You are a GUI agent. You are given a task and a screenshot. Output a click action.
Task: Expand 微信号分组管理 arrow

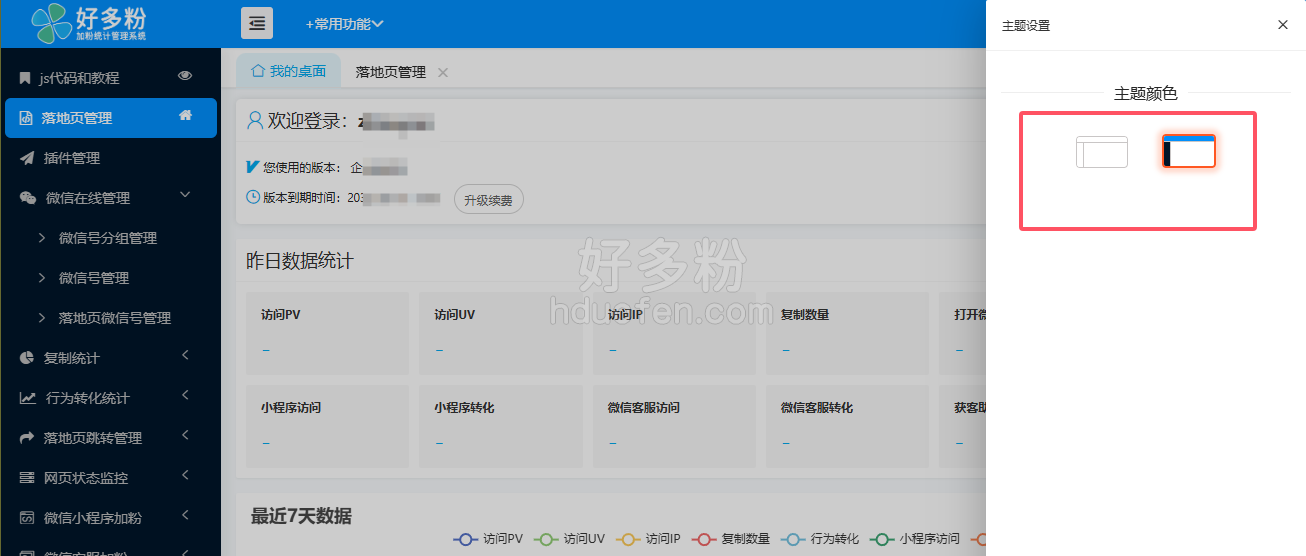pyautogui.click(x=42, y=238)
